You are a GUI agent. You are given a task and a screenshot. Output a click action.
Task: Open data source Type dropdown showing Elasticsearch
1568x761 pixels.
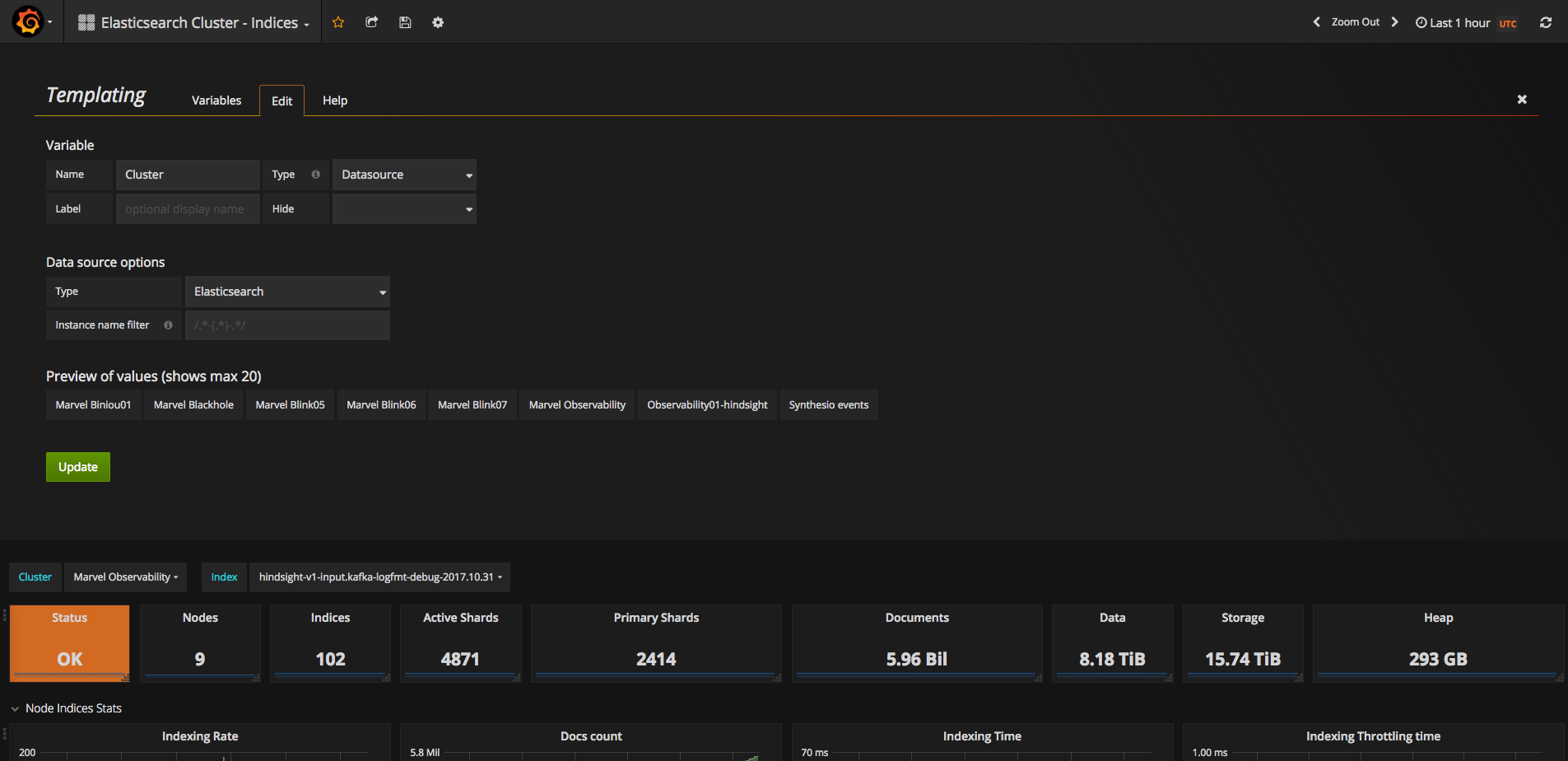[x=287, y=292]
